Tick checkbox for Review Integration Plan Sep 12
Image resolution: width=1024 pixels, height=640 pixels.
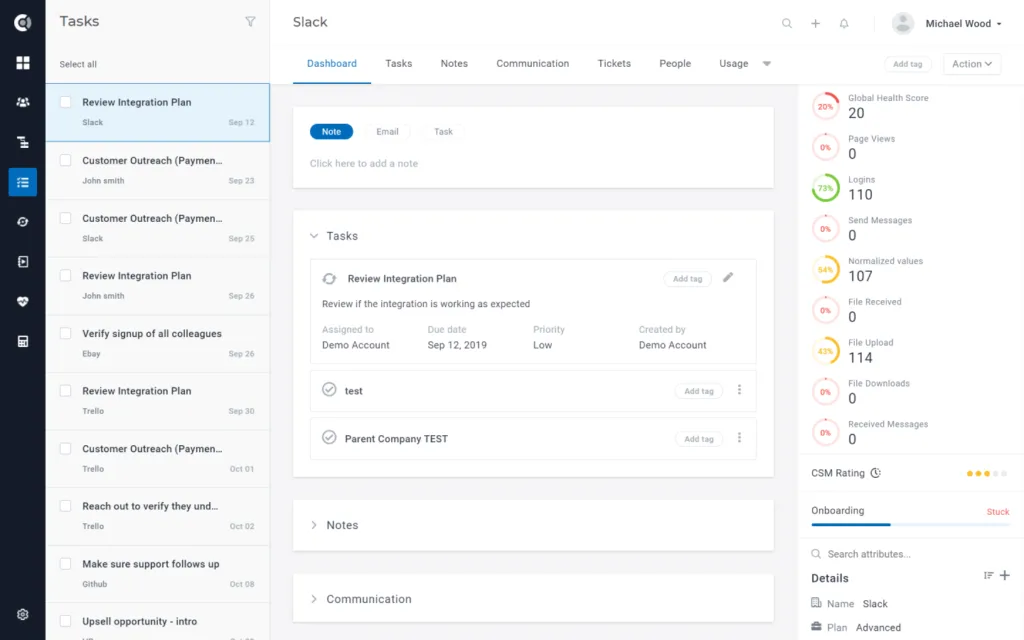65,102
